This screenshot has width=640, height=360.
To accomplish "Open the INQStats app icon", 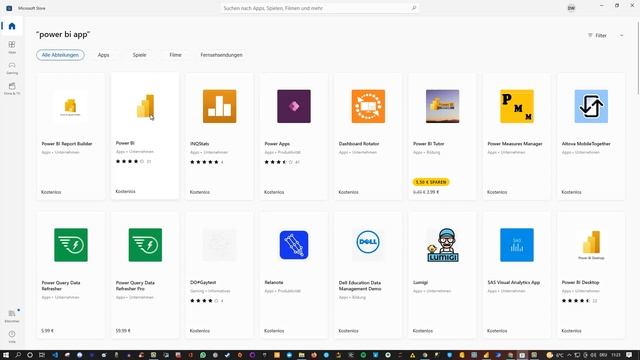I will (x=219, y=106).
